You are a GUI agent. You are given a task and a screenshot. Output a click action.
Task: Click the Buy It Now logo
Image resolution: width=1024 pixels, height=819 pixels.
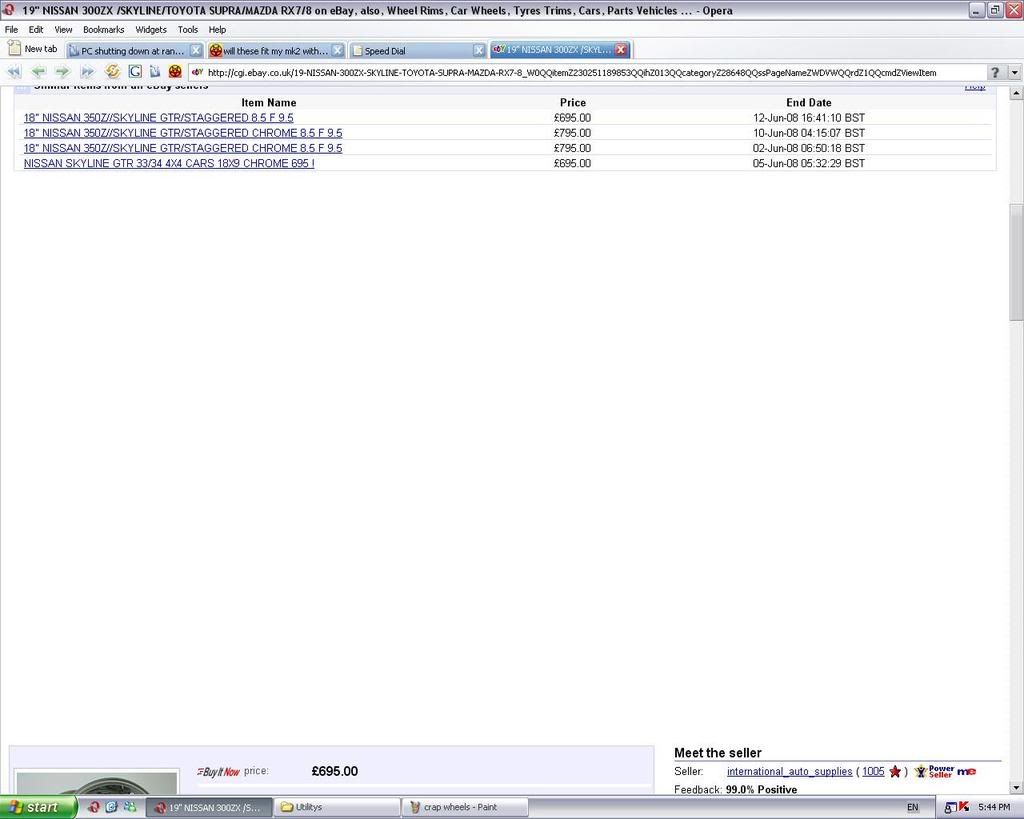click(x=218, y=772)
